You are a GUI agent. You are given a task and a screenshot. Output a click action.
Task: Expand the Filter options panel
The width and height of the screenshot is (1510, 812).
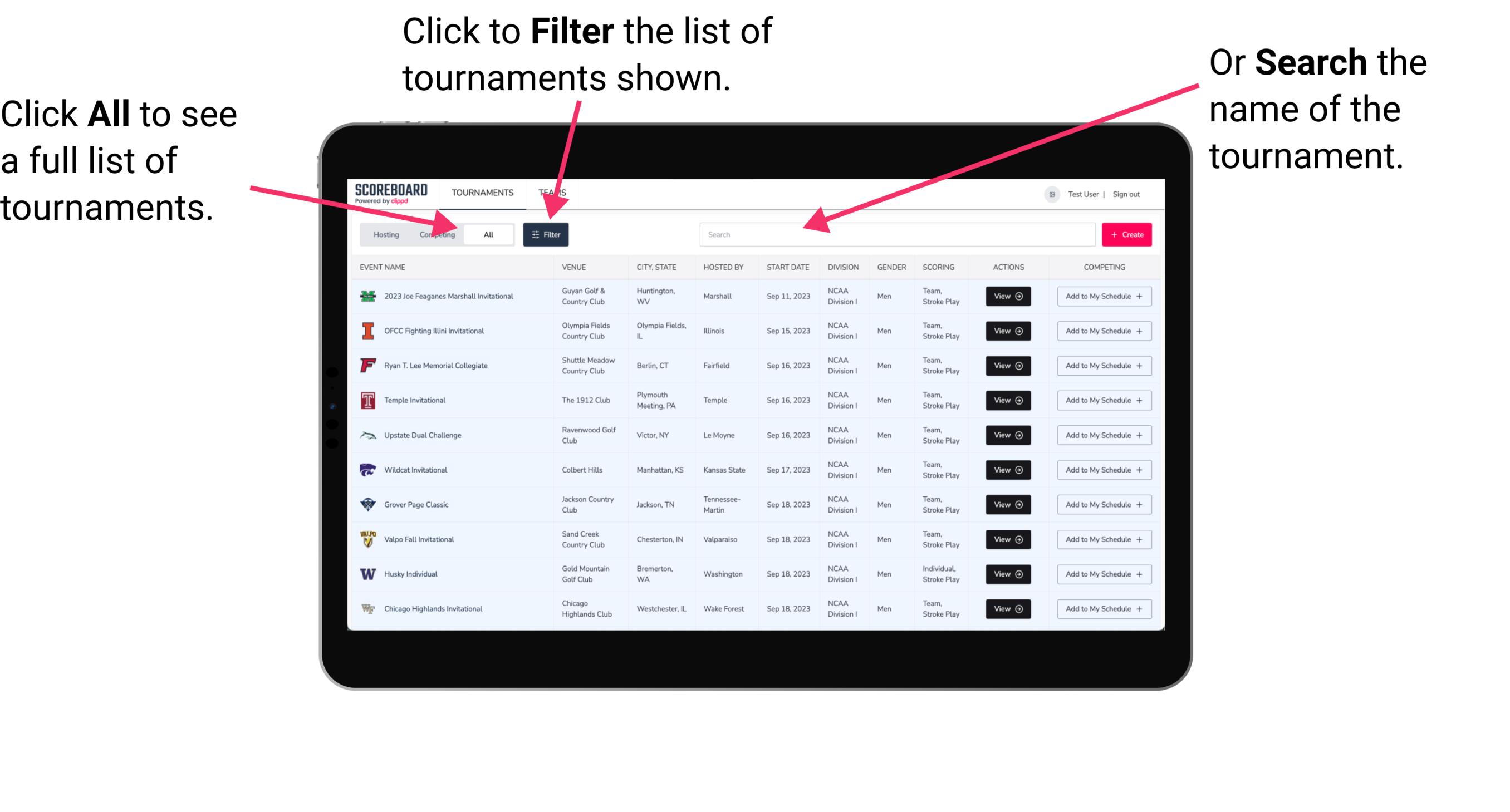click(546, 234)
